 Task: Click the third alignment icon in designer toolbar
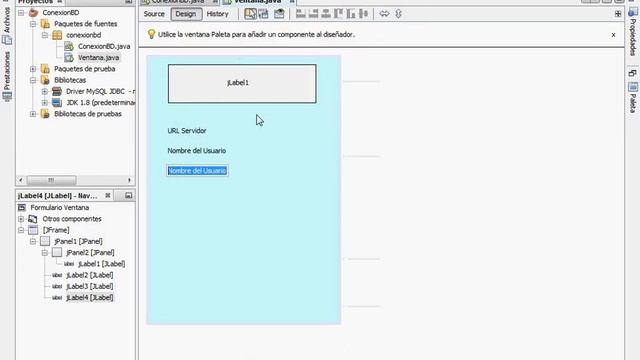click(326, 14)
